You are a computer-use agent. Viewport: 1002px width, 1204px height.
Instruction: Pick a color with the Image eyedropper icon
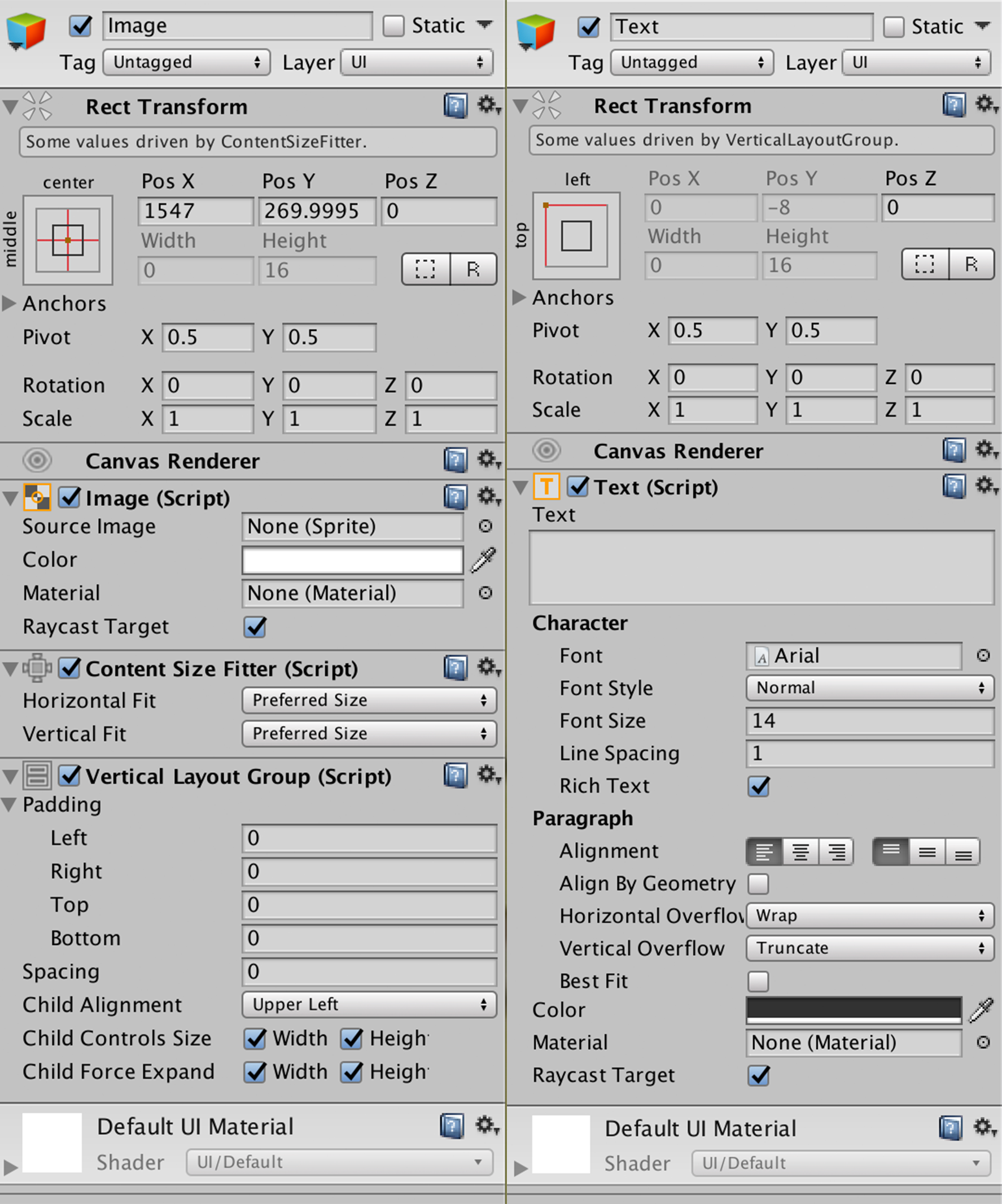483,559
